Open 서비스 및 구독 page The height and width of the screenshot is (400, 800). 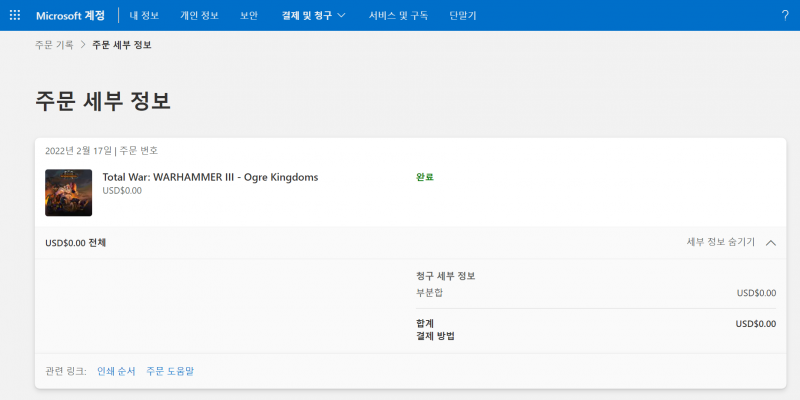point(398,15)
